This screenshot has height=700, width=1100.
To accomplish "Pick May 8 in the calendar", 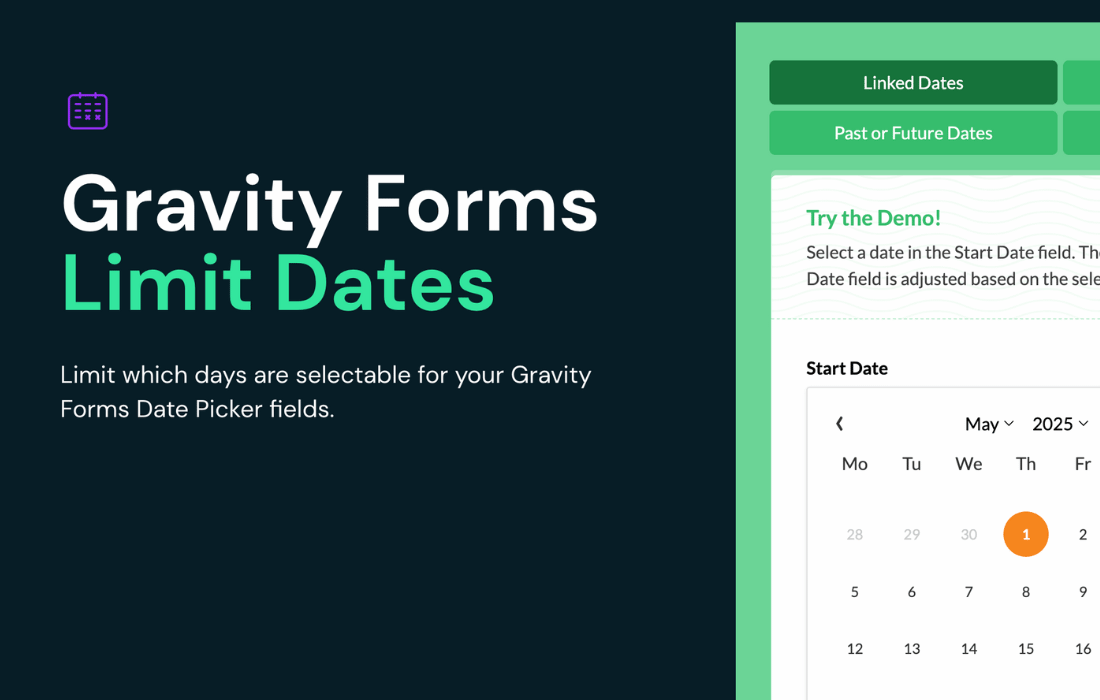I will [1026, 592].
